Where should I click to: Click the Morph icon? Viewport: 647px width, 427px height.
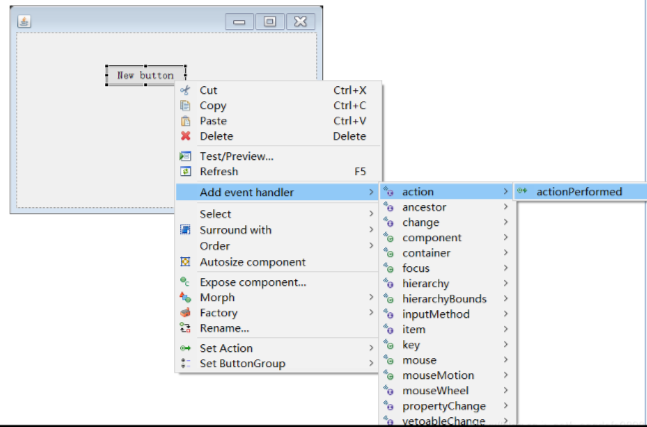click(x=185, y=297)
